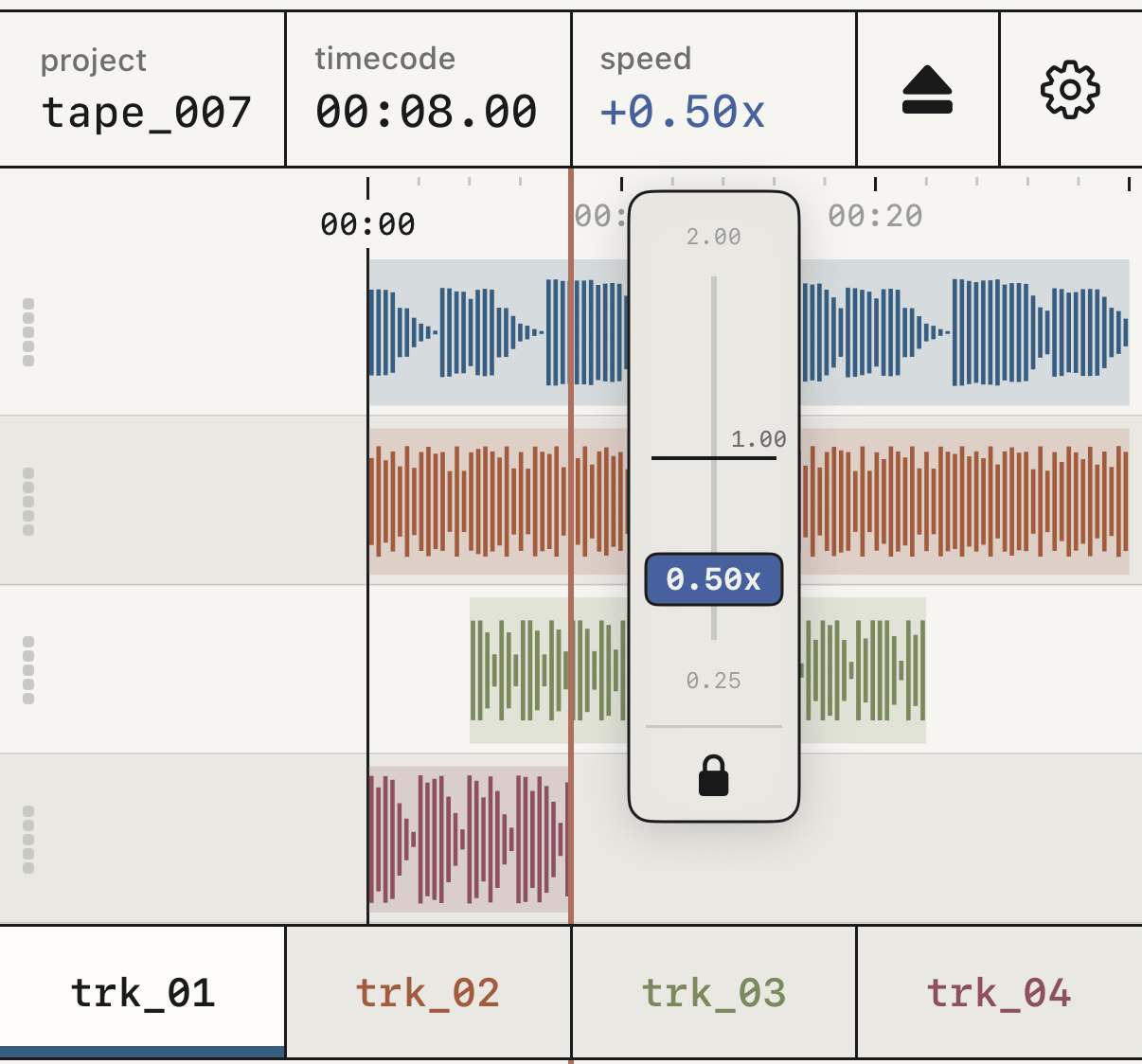Viewport: 1142px width, 1064px height.
Task: Switch to the trk_01 tab
Action: point(143,992)
